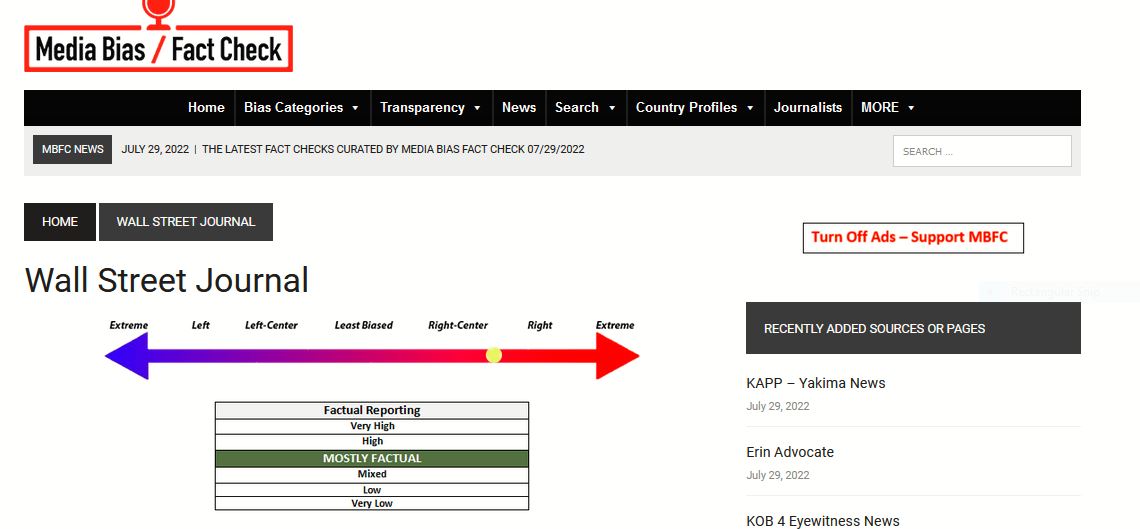Click the Factual Reporting table header
Image resolution: width=1140 pixels, height=529 pixels.
[x=372, y=410]
